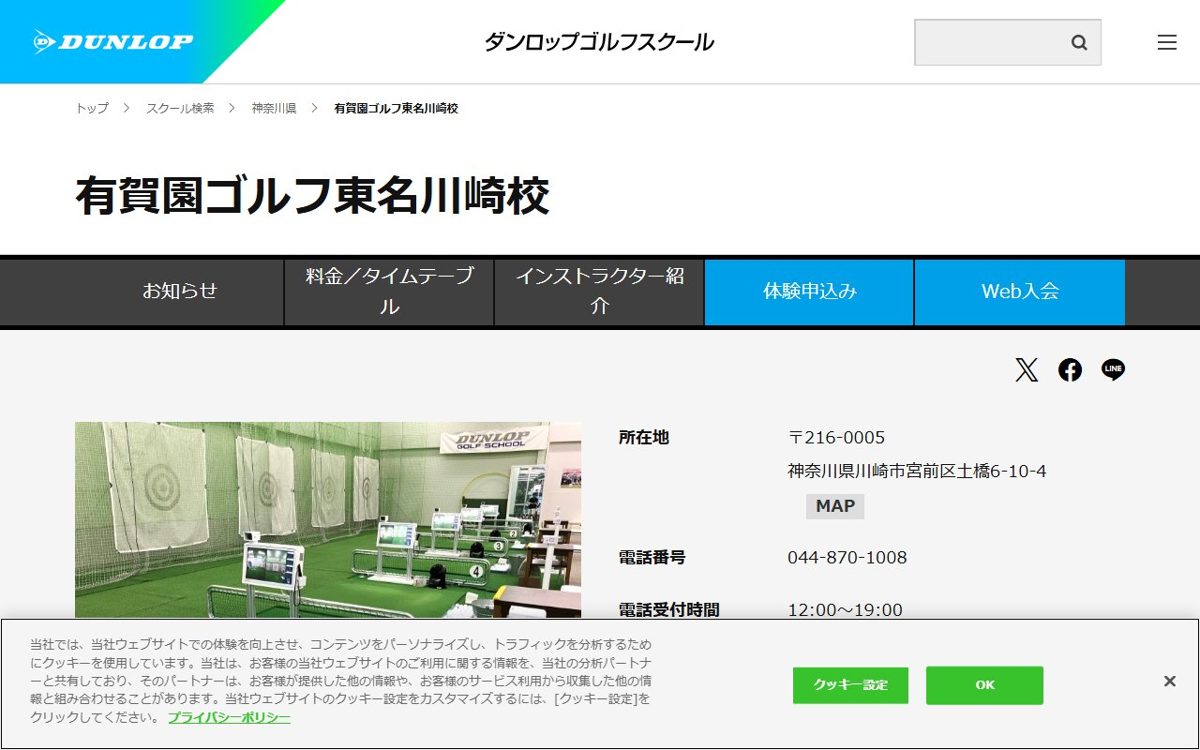1200x750 pixels.
Task: Click the 電話番号 label
Action: coord(652,557)
